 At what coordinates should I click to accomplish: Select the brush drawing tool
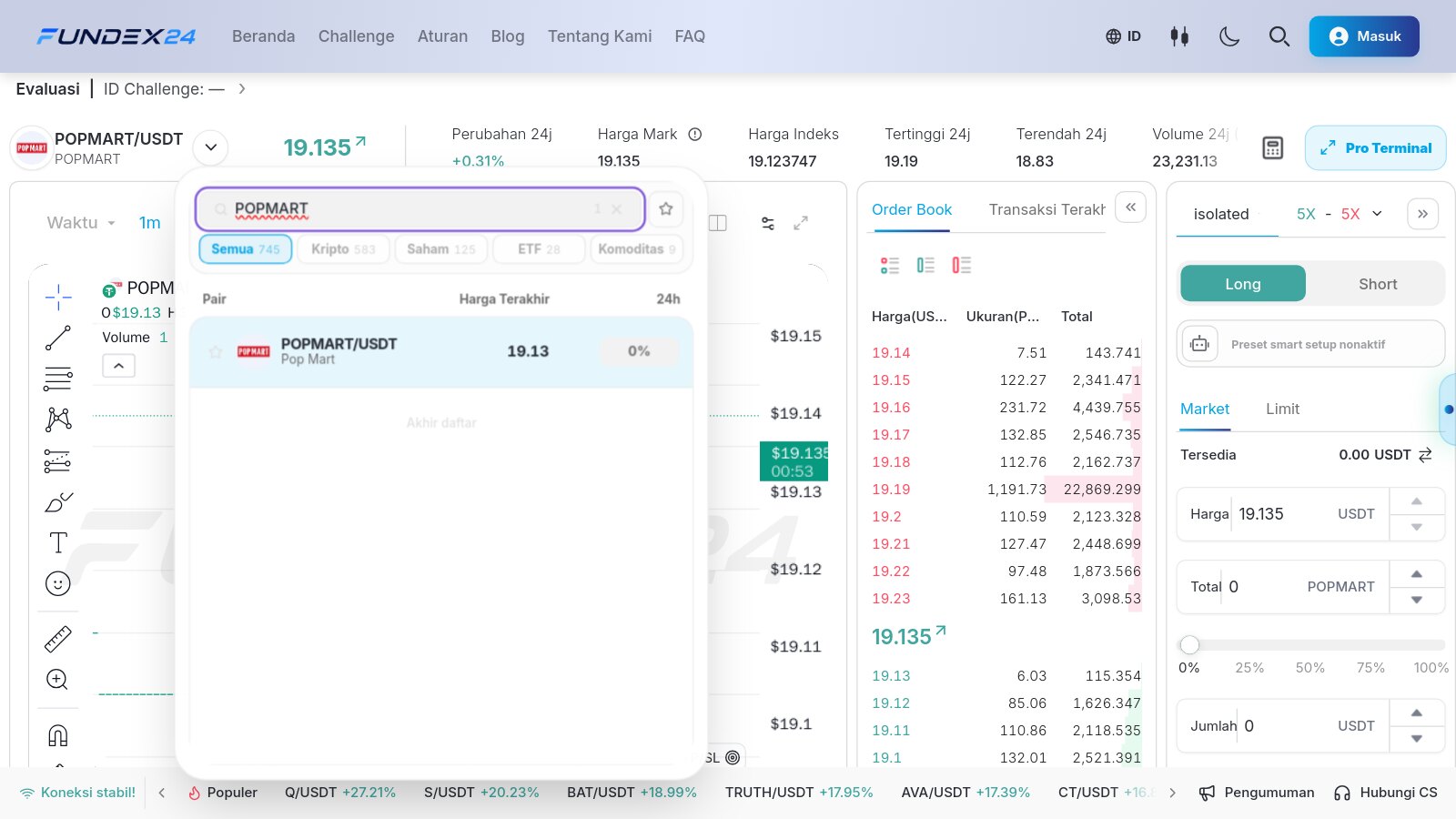[58, 502]
